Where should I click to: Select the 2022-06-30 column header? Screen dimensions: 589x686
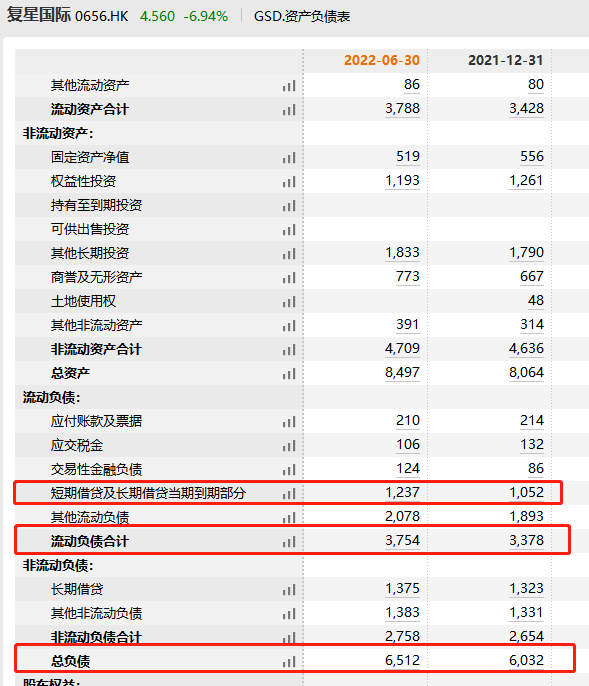tap(382, 60)
